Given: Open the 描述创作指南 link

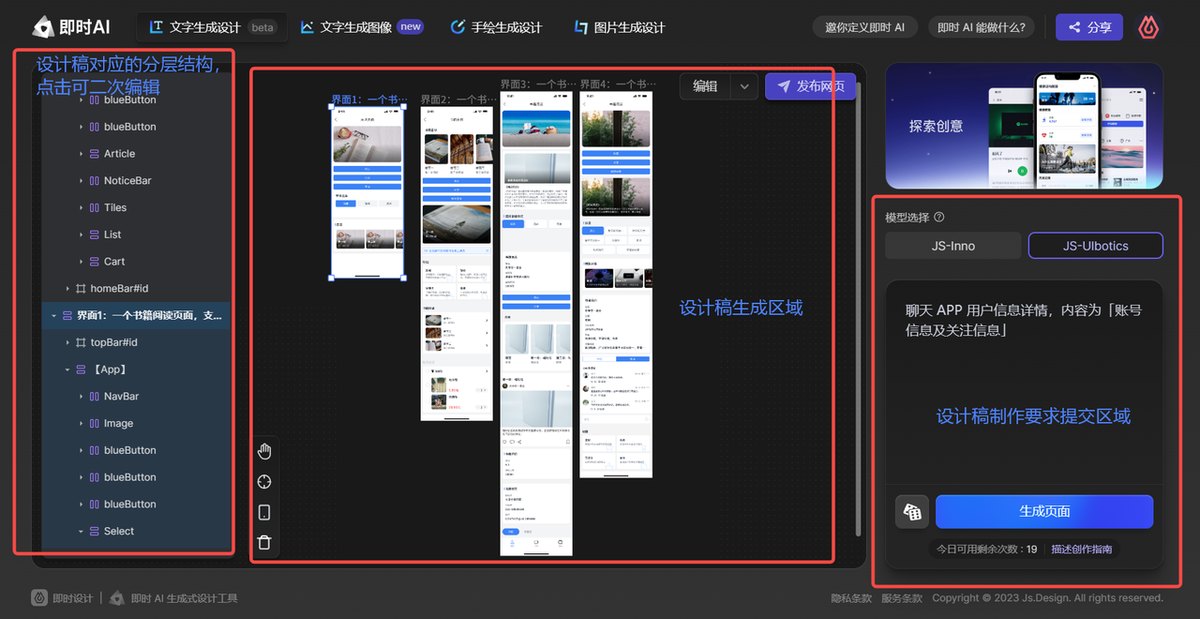Looking at the screenshot, I should pyautogui.click(x=1081, y=549).
